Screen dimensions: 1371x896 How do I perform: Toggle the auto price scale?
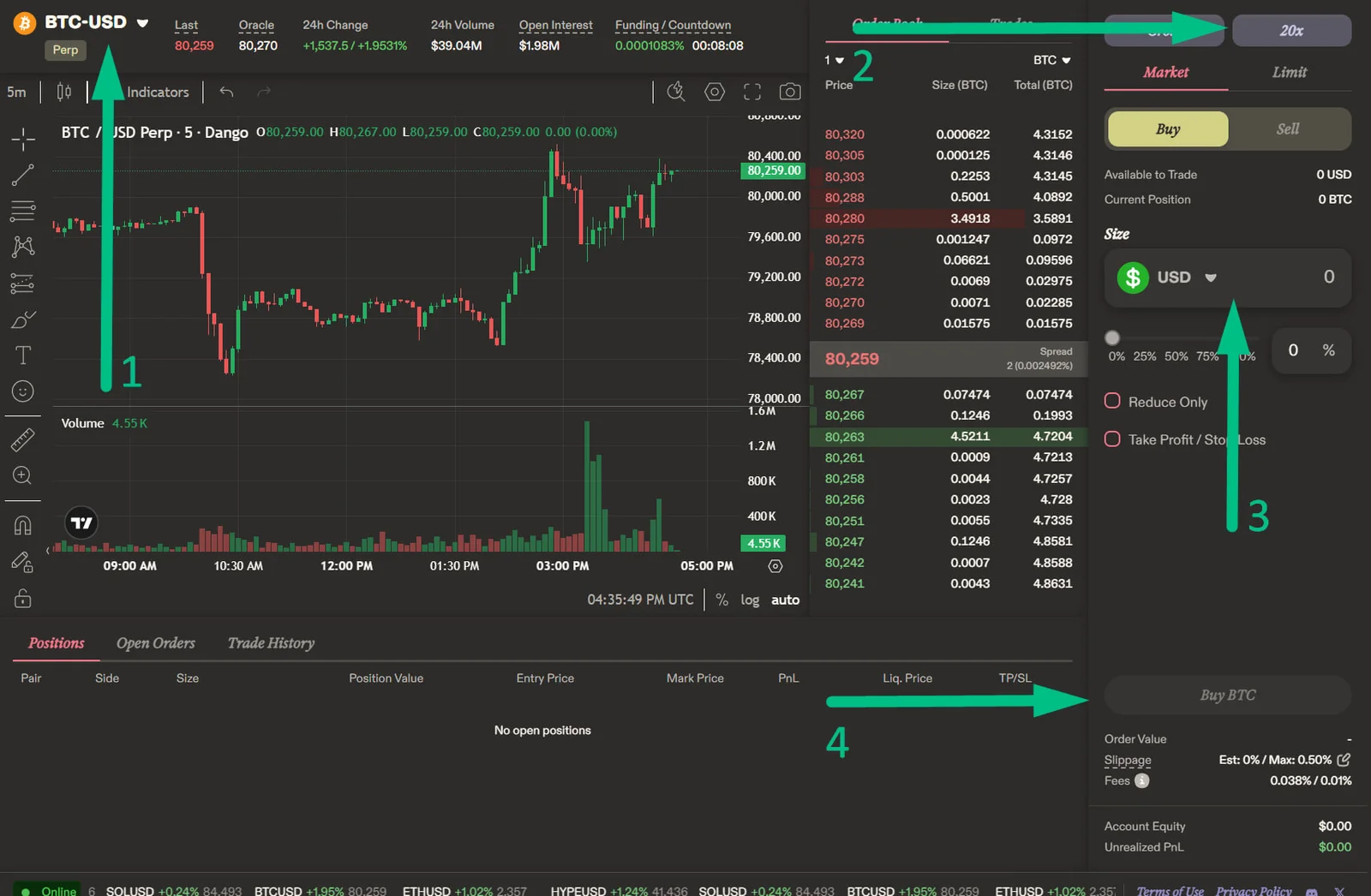click(x=785, y=600)
